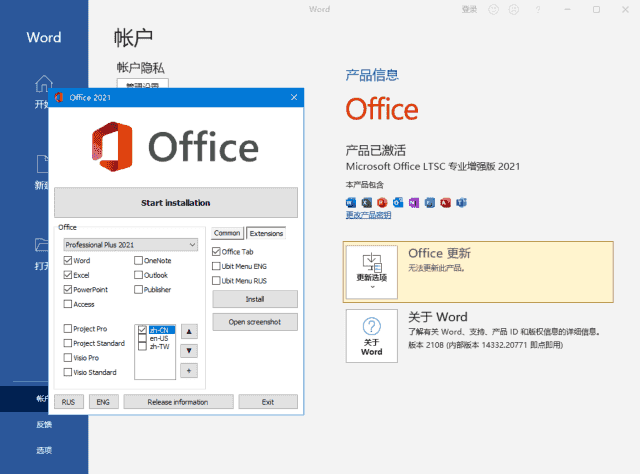The image size is (640, 474).
Task: Switch to the Extensions tab
Action: (266, 232)
